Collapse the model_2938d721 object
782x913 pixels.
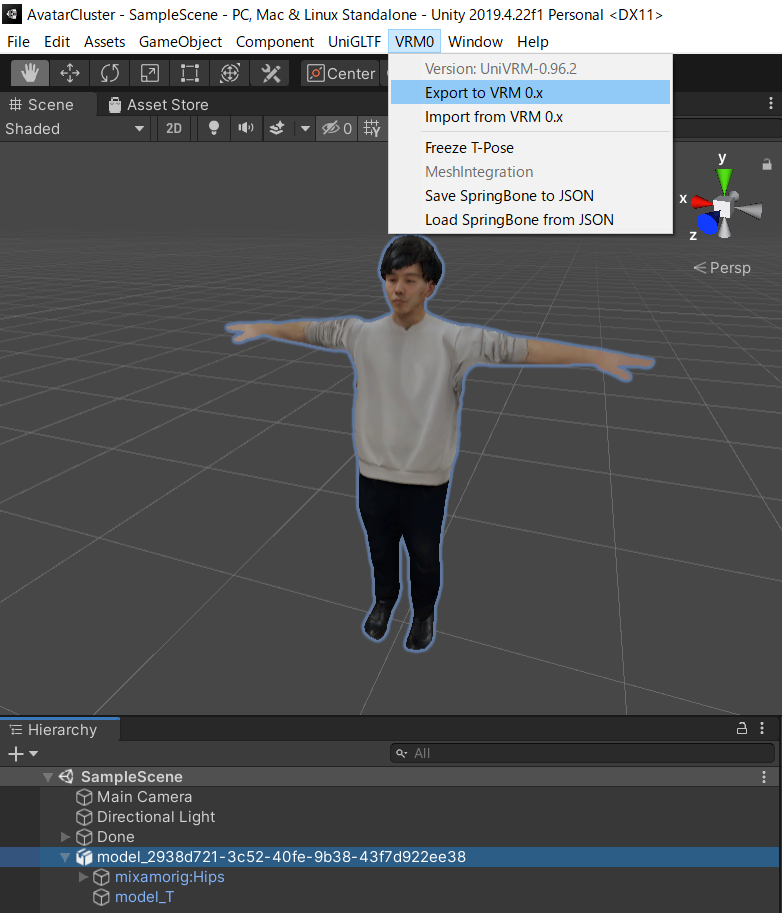pyautogui.click(x=65, y=857)
